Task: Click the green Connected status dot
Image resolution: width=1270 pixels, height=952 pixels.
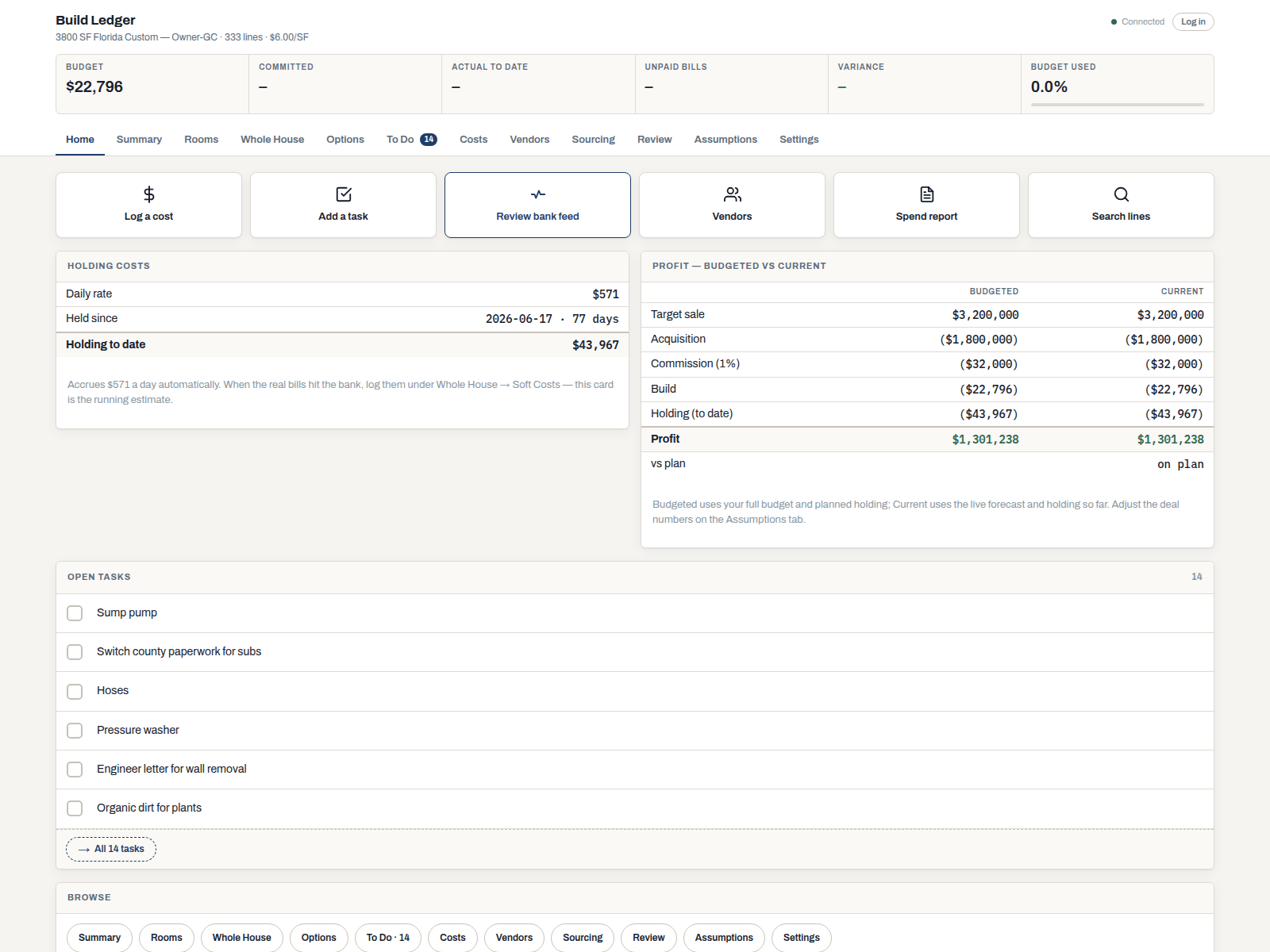Action: 1114,22
